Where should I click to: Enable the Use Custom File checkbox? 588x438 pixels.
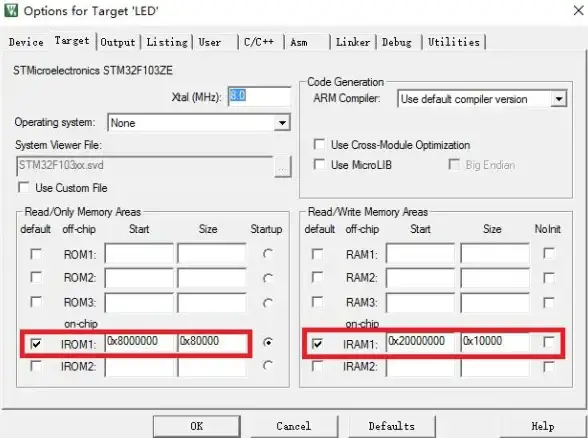(x=24, y=188)
